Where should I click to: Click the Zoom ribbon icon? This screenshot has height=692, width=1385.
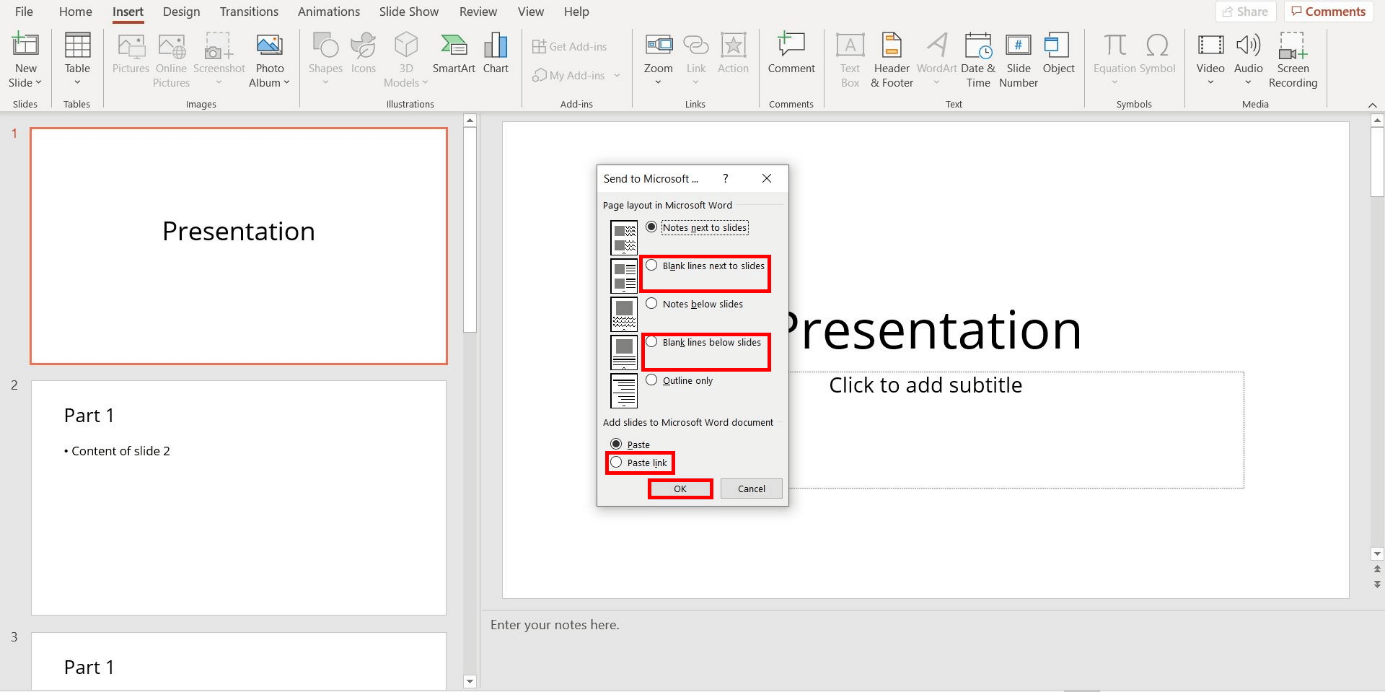coord(658,46)
